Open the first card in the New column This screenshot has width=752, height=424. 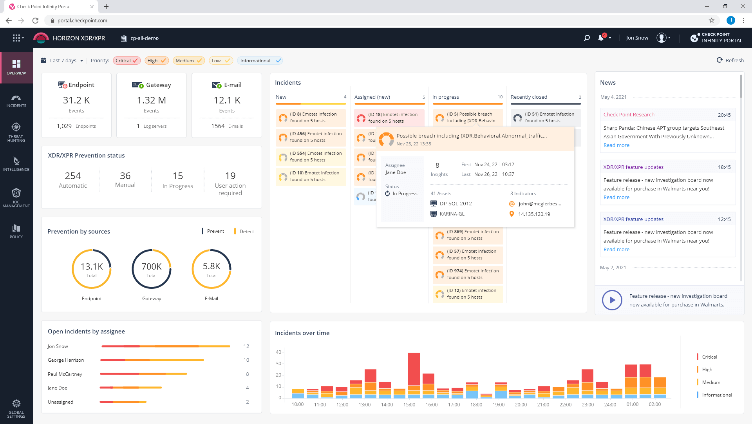[311, 118]
